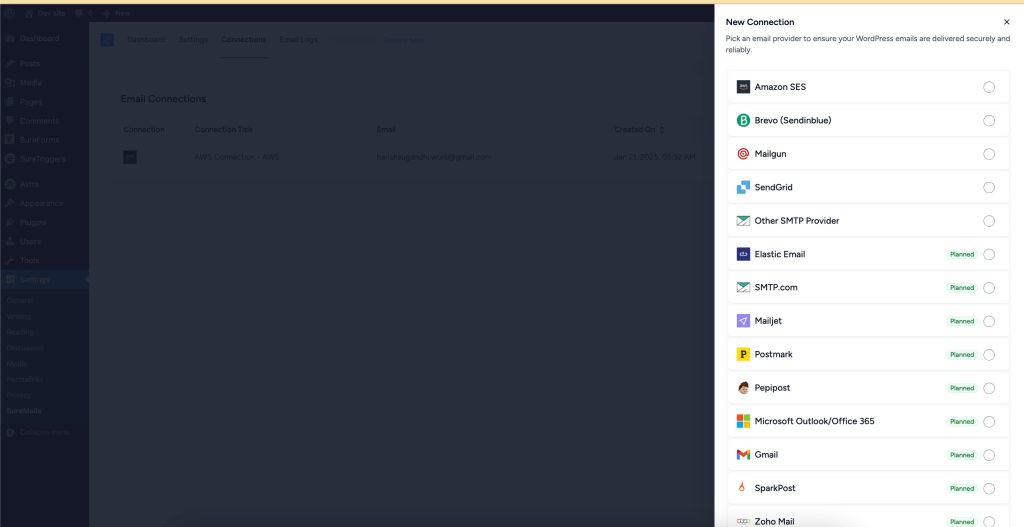This screenshot has width=1024, height=527.
Task: Click the SparkPost flame icon
Action: (742, 488)
